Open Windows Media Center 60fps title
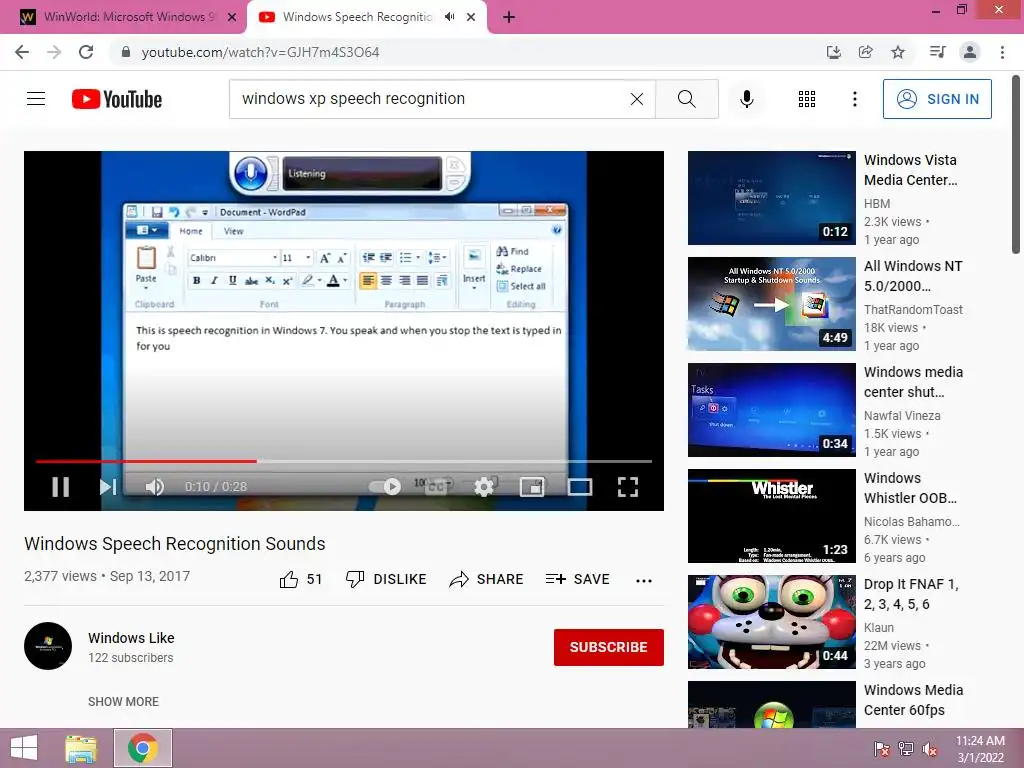 [914, 699]
